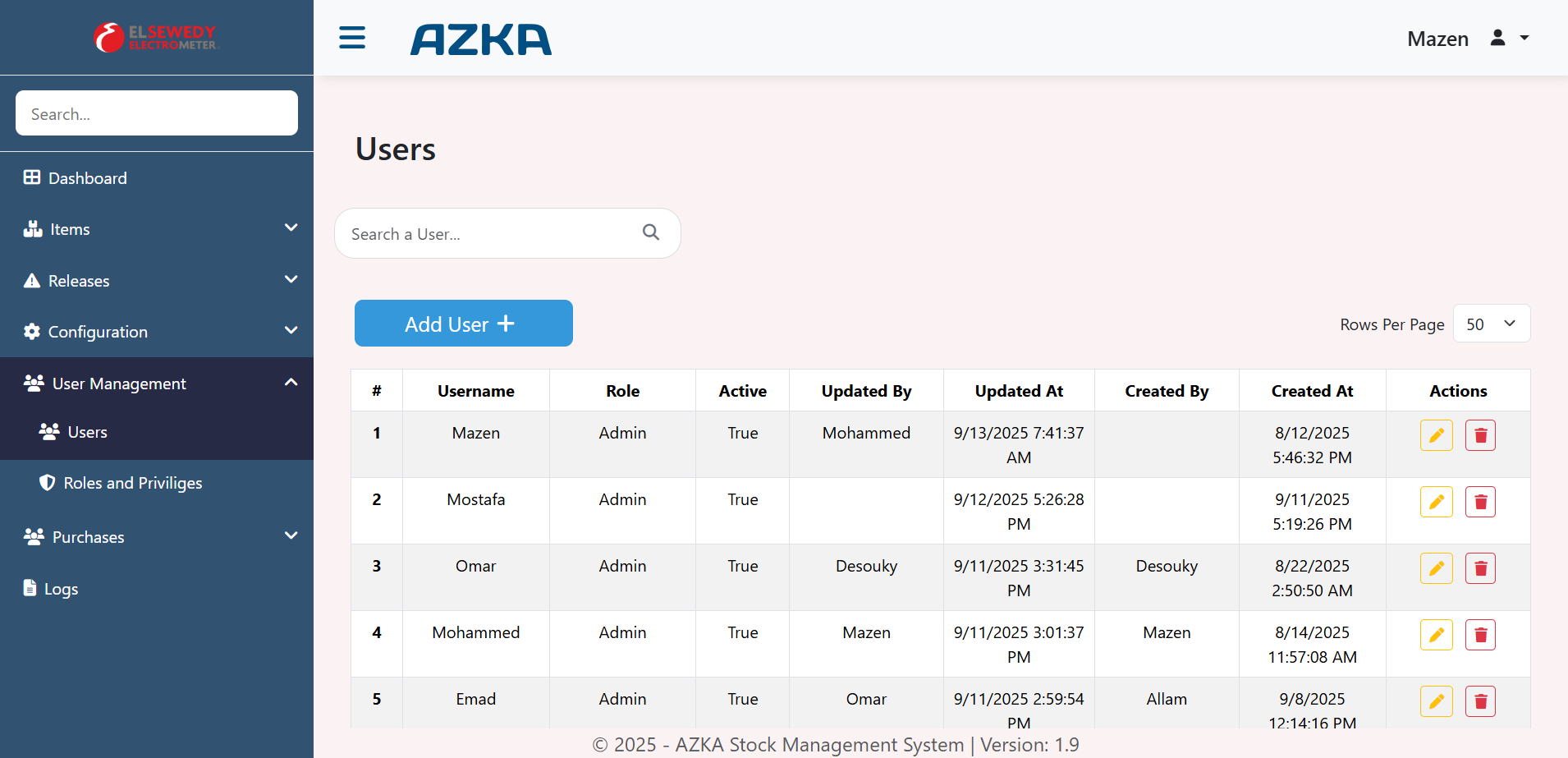
Task: Open the Rows Per Page dropdown
Action: point(1491,324)
